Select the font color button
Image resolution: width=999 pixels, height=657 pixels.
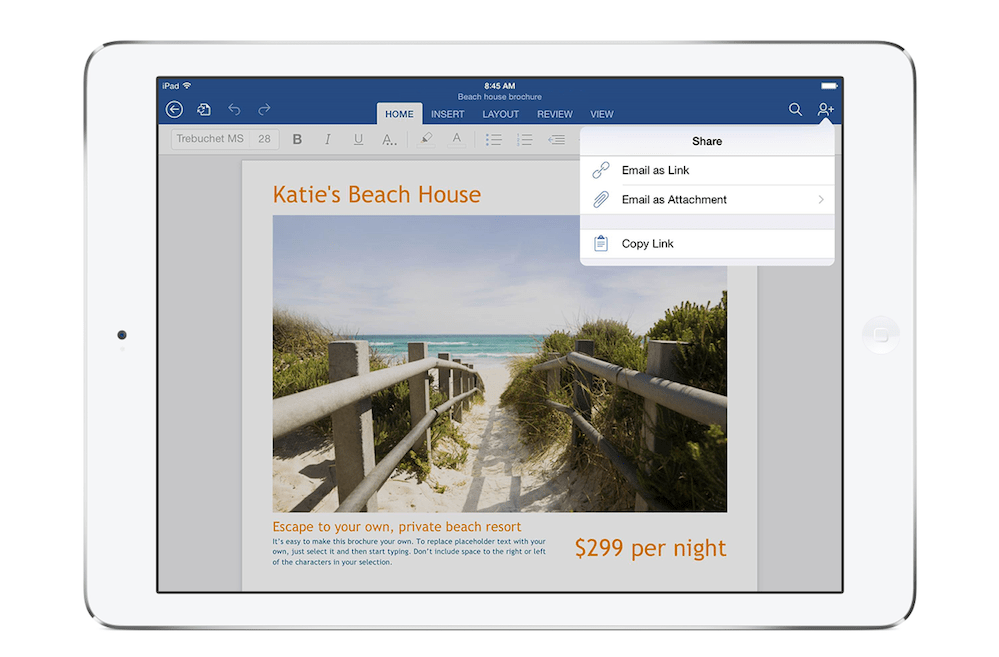[456, 140]
